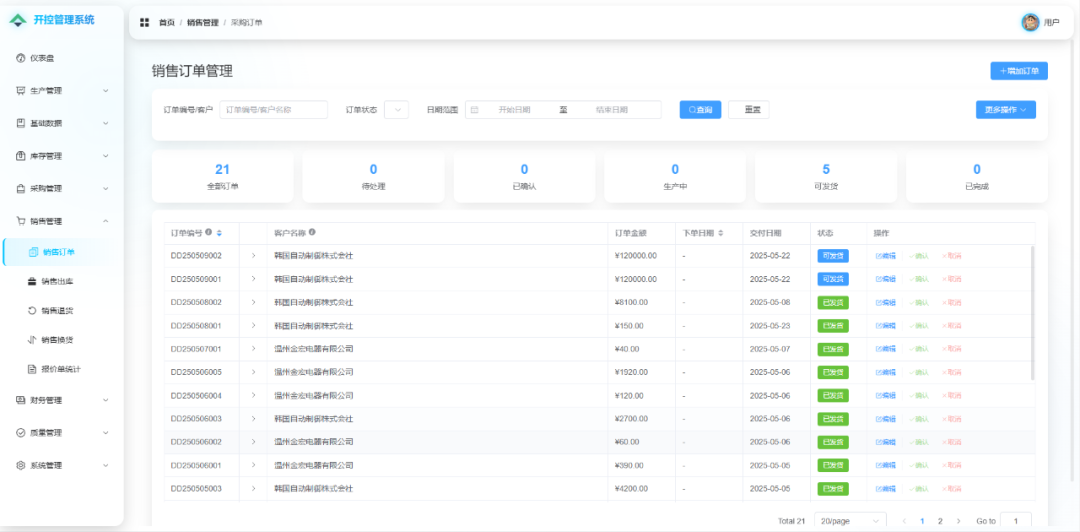The image size is (1080, 532).
Task: Click the 查询 search button
Action: coord(700,110)
